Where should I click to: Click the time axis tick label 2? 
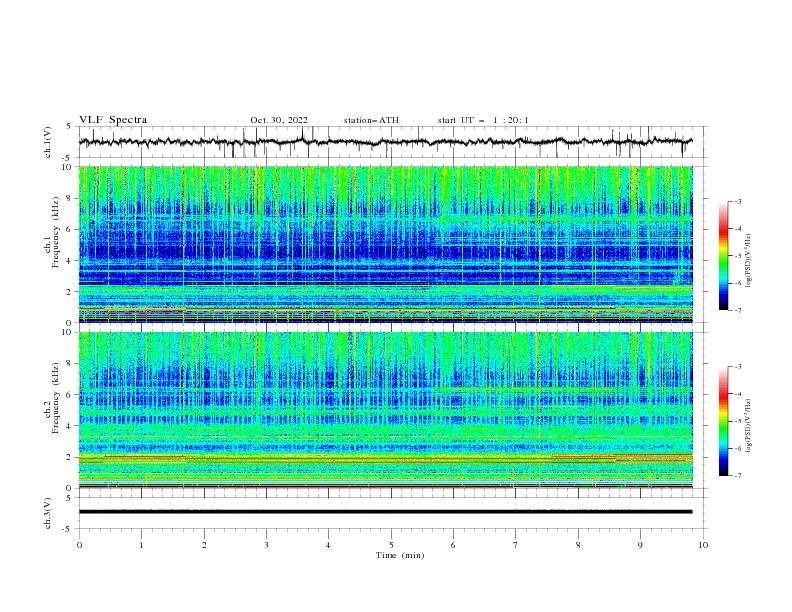[x=204, y=545]
